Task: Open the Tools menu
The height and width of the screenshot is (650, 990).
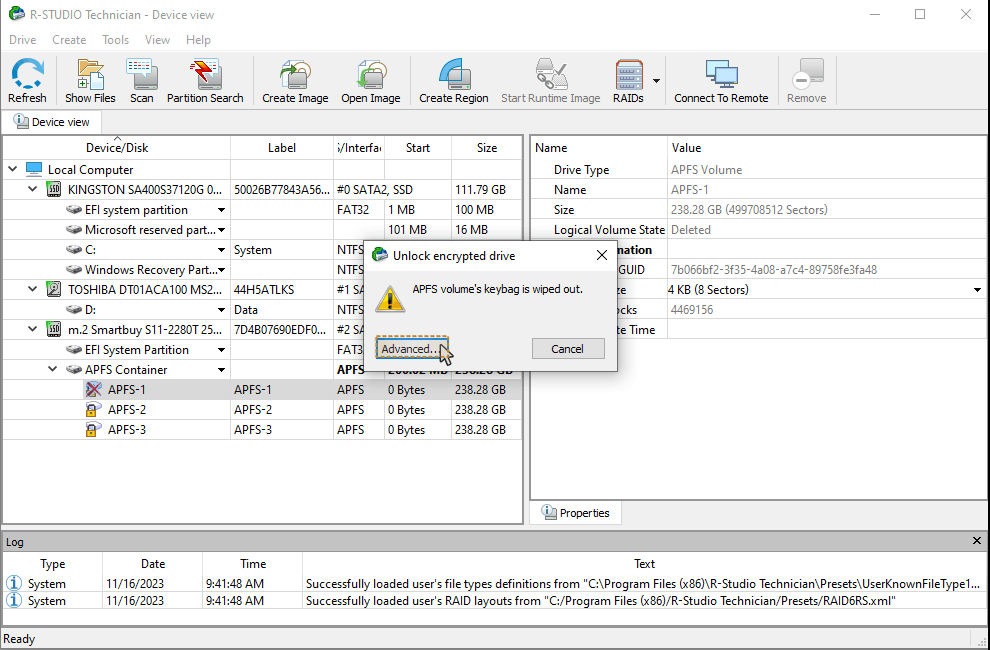Action: tap(116, 40)
